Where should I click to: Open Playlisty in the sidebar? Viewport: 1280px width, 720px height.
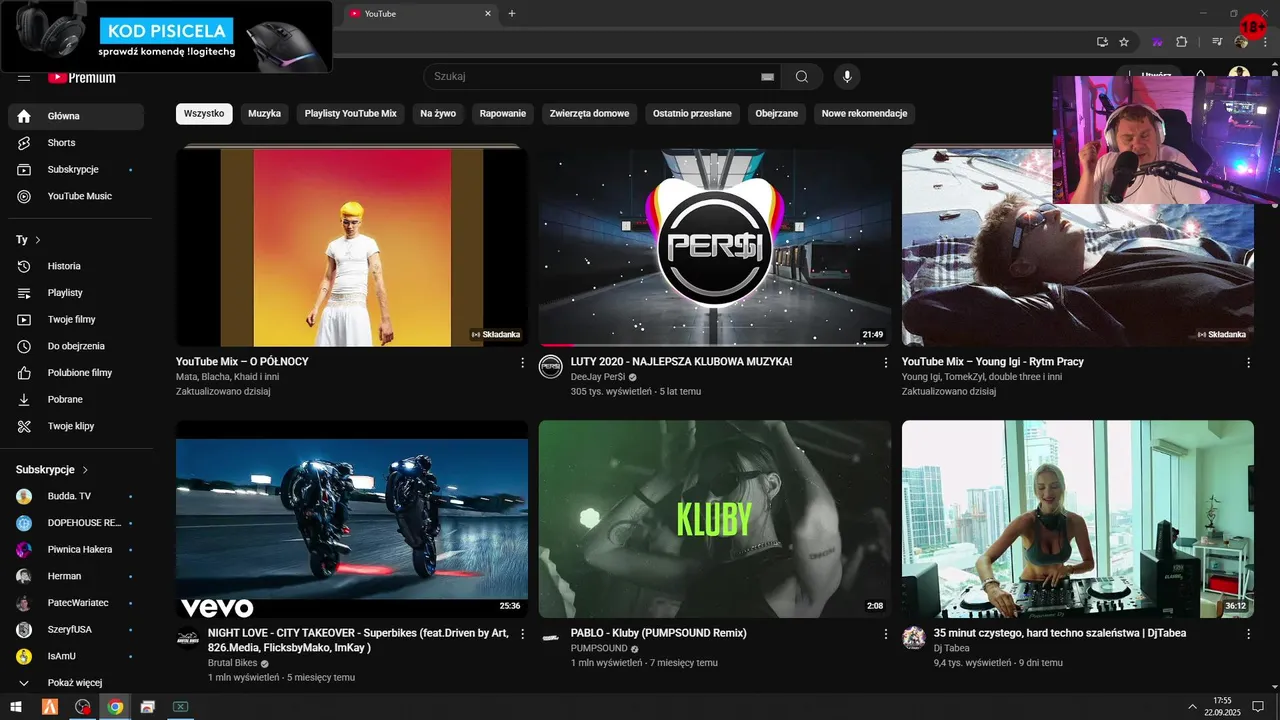tap(76, 293)
